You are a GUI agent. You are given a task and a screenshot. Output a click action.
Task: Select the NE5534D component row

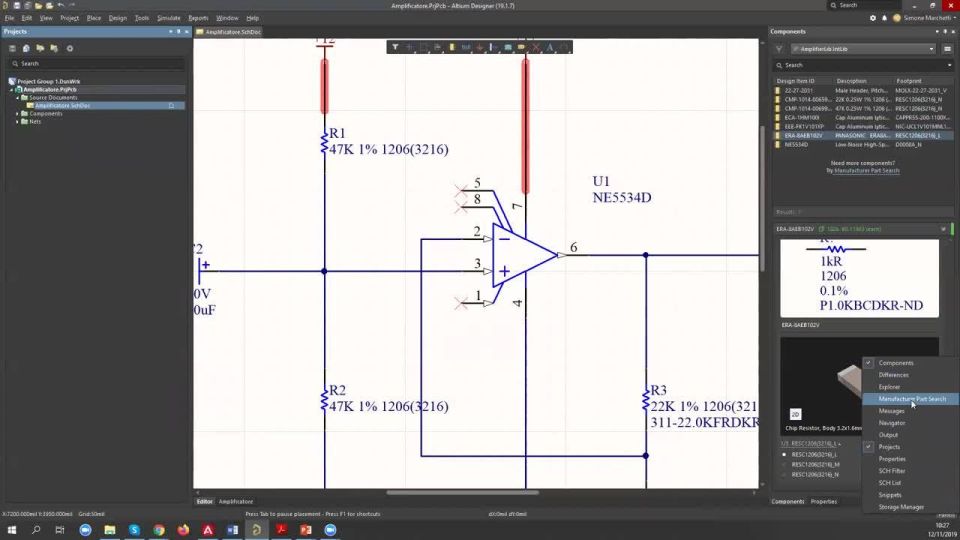(863, 144)
